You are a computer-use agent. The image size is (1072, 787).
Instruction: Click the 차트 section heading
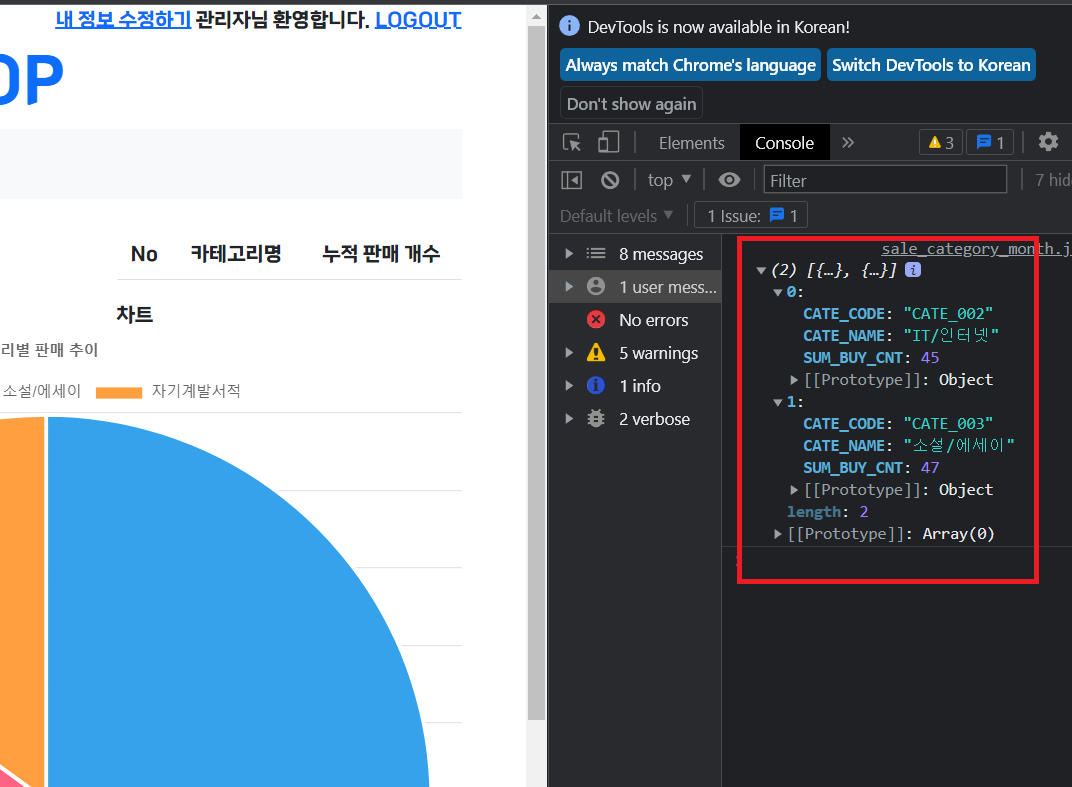135,314
